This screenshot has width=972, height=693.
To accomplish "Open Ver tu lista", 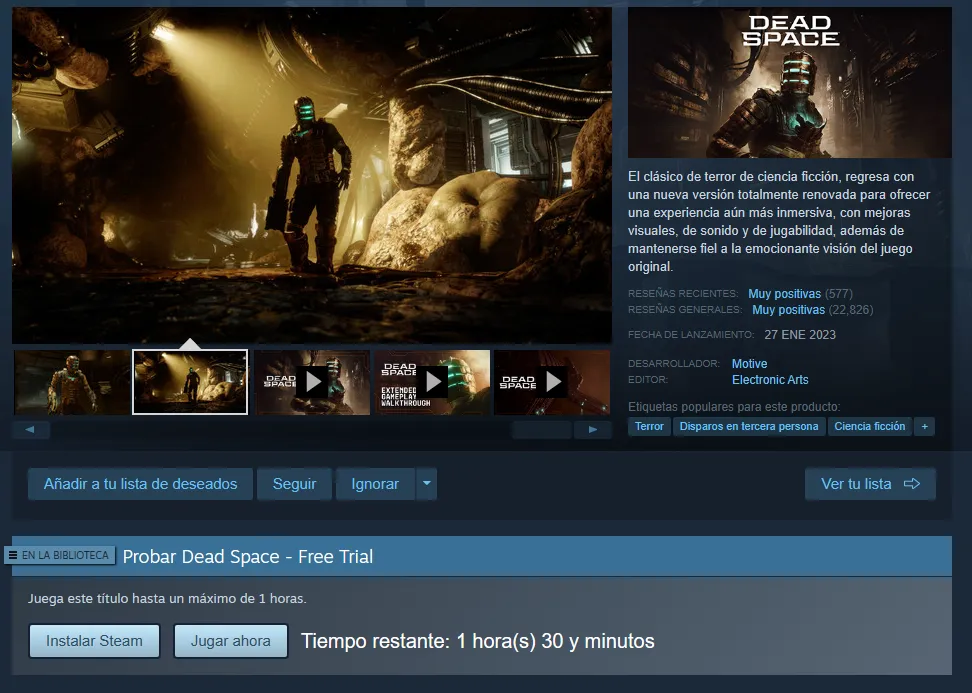I will [870, 484].
